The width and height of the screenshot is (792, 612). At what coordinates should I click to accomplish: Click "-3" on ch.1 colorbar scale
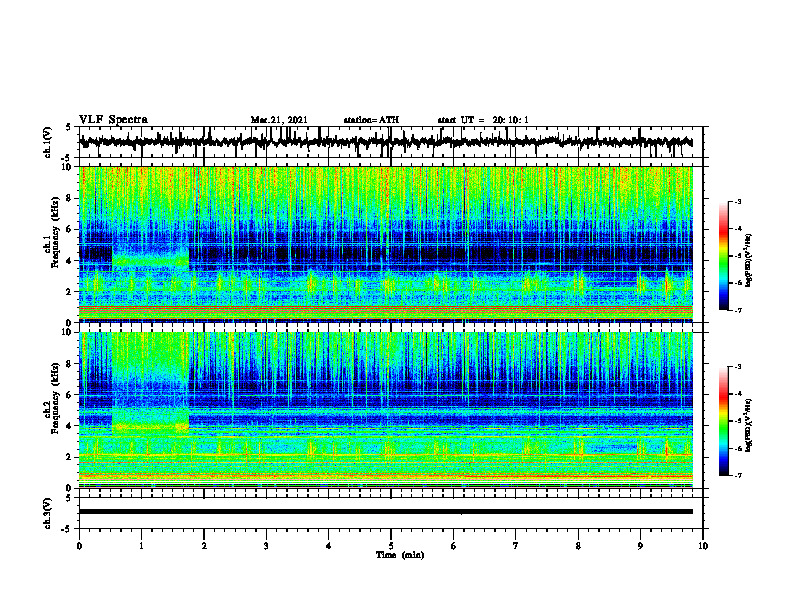click(738, 201)
